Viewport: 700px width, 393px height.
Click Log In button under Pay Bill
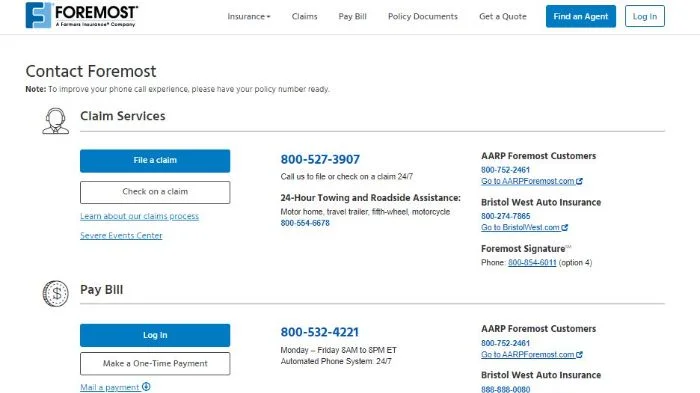click(x=155, y=335)
